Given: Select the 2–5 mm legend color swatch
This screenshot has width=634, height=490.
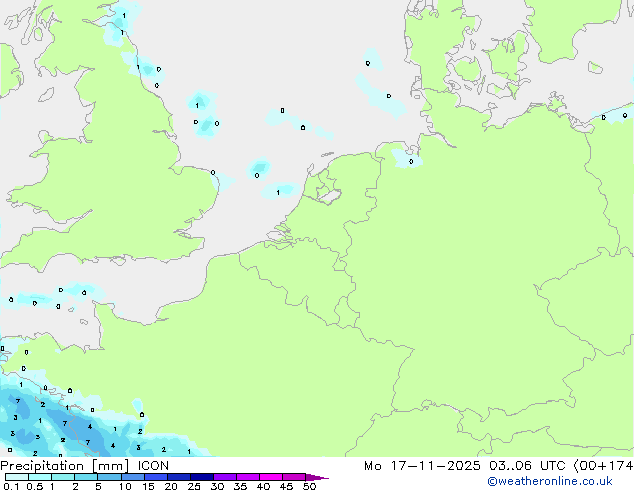Looking at the screenshot, I should pos(86,477).
